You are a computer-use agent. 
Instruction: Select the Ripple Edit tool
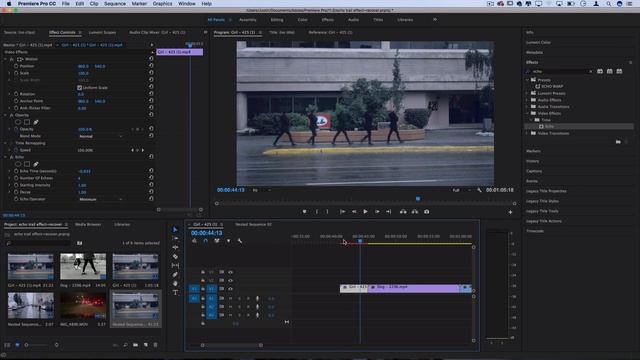click(x=175, y=247)
